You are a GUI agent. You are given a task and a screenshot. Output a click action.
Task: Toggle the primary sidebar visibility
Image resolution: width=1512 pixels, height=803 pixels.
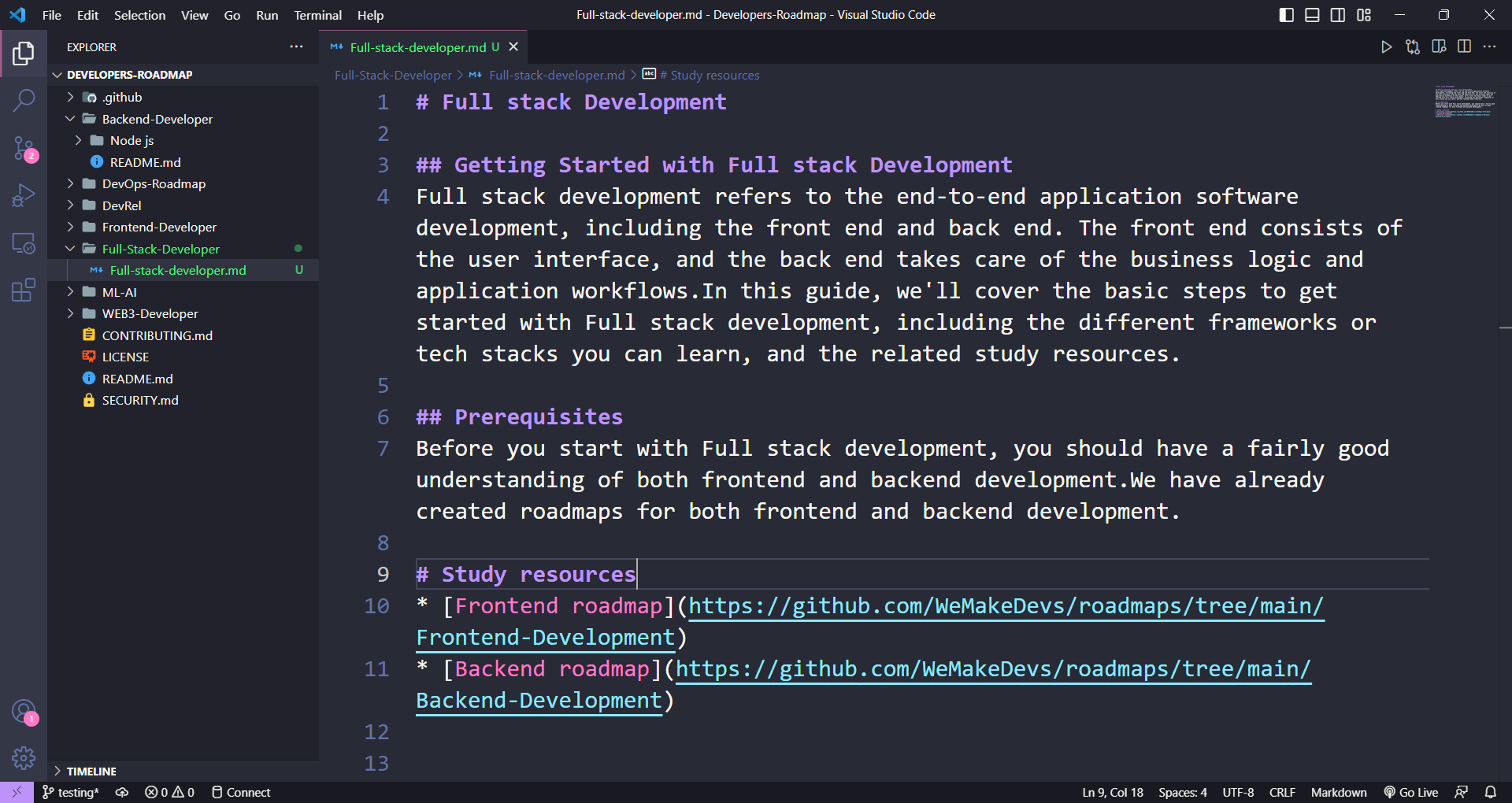point(1286,14)
